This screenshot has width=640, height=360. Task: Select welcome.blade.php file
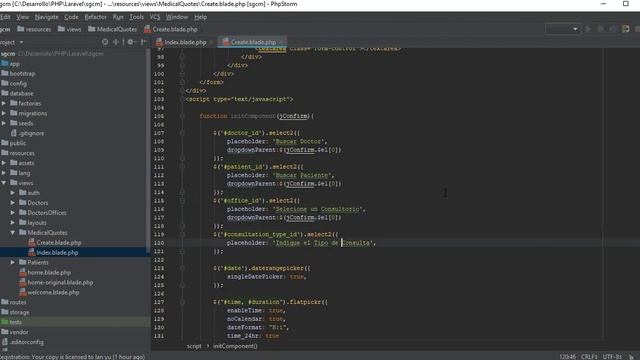coord(49,293)
